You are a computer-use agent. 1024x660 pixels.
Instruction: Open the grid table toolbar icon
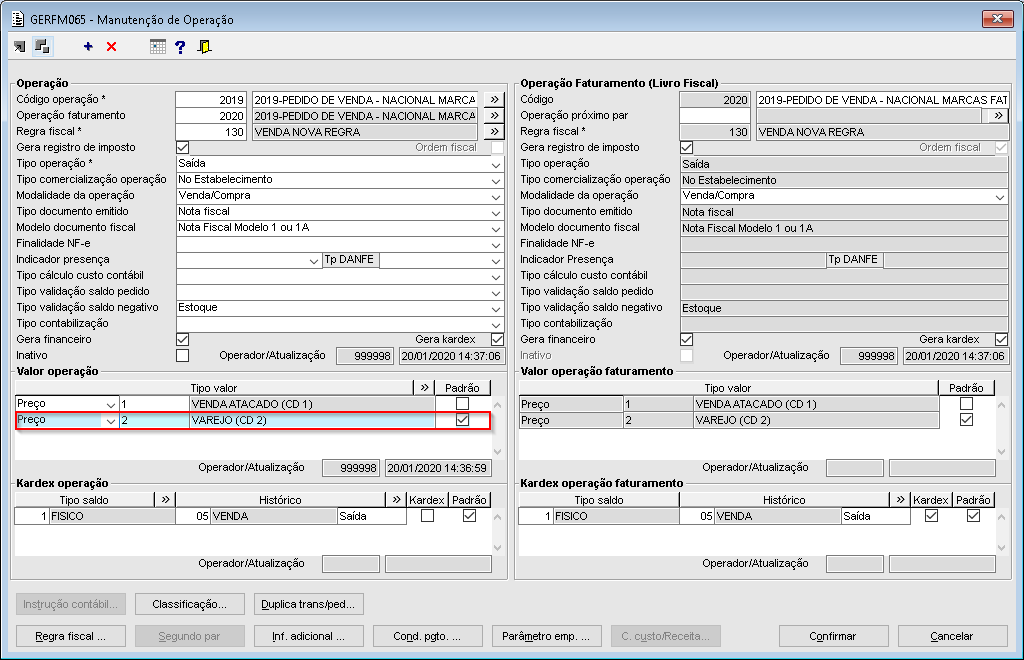pos(157,46)
